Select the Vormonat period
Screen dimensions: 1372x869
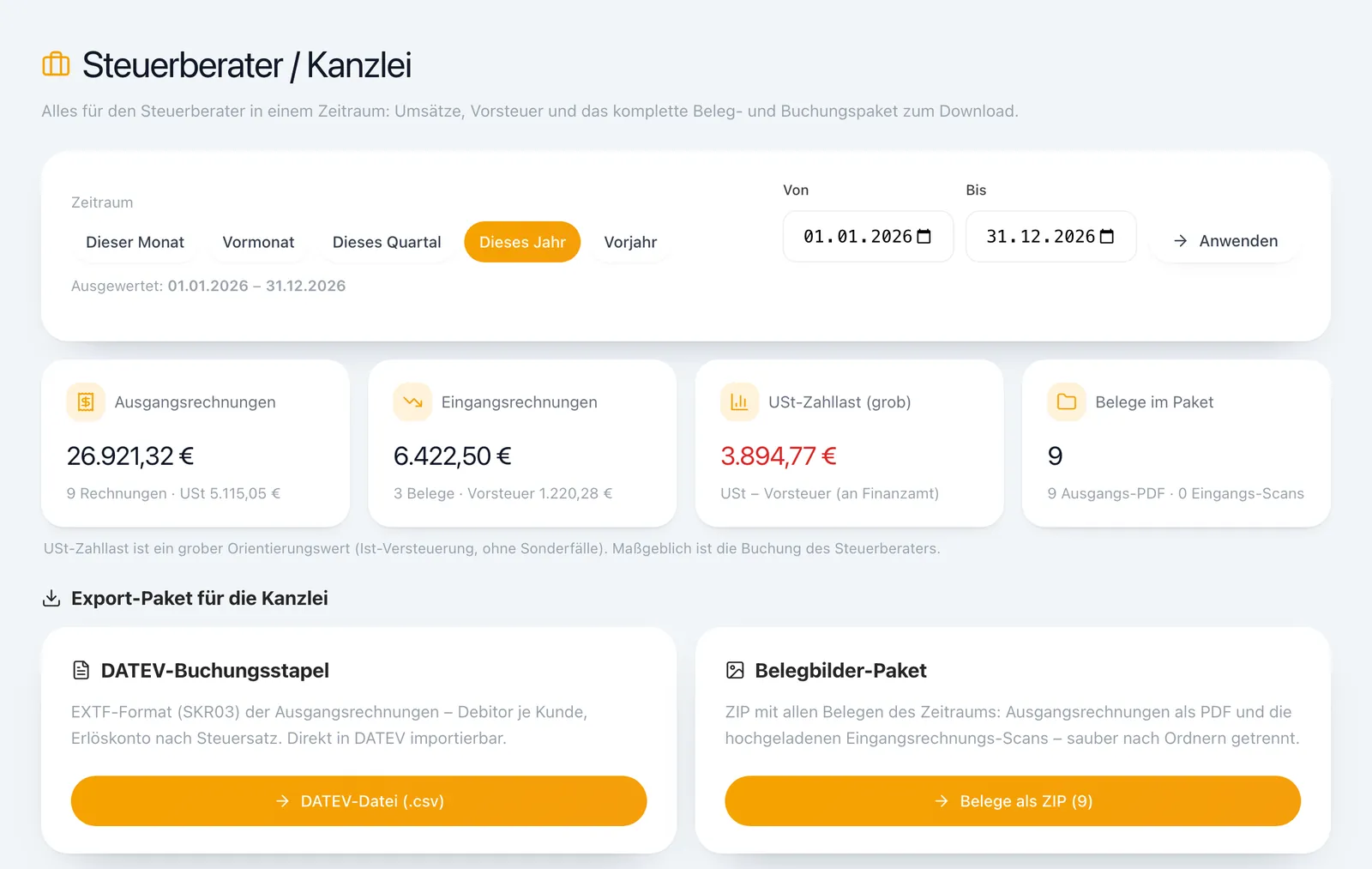click(x=258, y=242)
